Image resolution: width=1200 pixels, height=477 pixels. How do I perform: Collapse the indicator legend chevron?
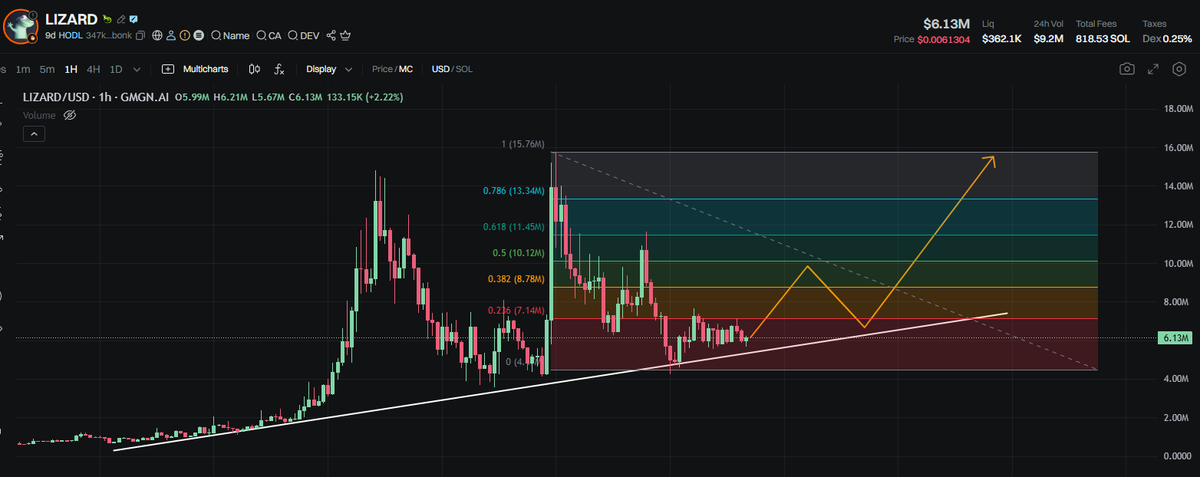tap(34, 132)
